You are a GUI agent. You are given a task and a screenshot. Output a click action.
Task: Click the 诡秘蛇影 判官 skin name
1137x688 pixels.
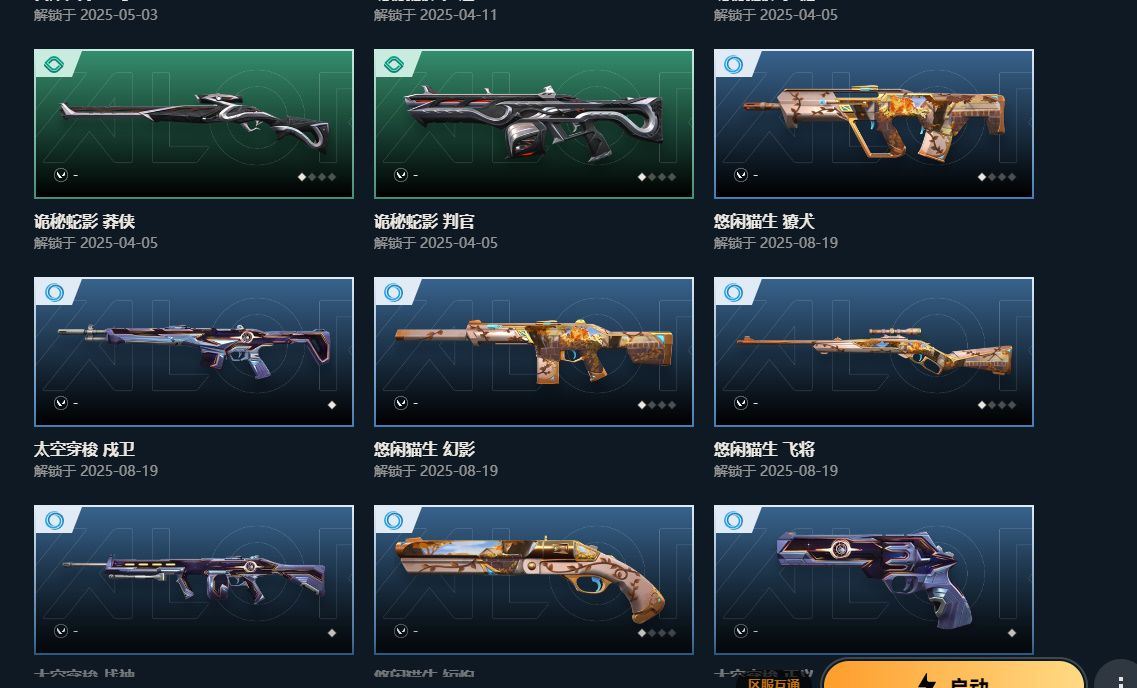click(424, 221)
